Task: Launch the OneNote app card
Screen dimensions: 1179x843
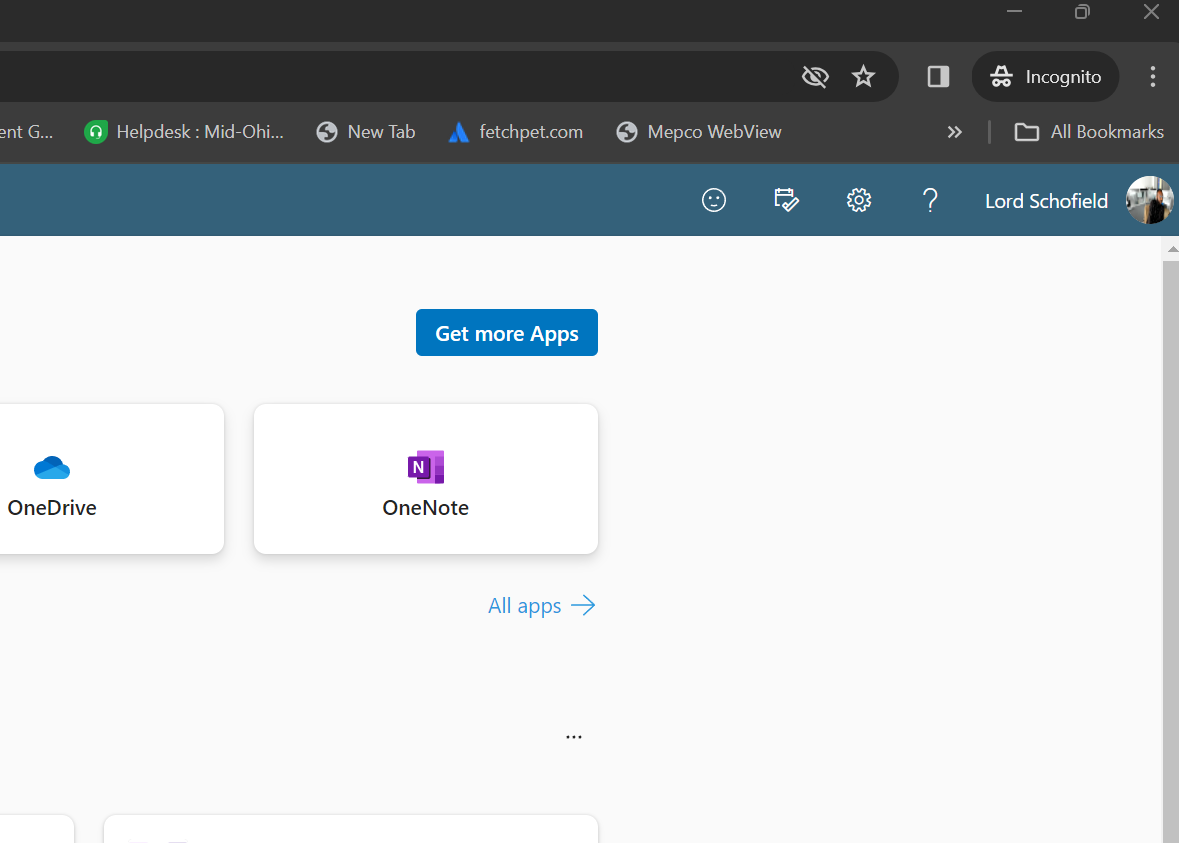Action: tap(426, 479)
